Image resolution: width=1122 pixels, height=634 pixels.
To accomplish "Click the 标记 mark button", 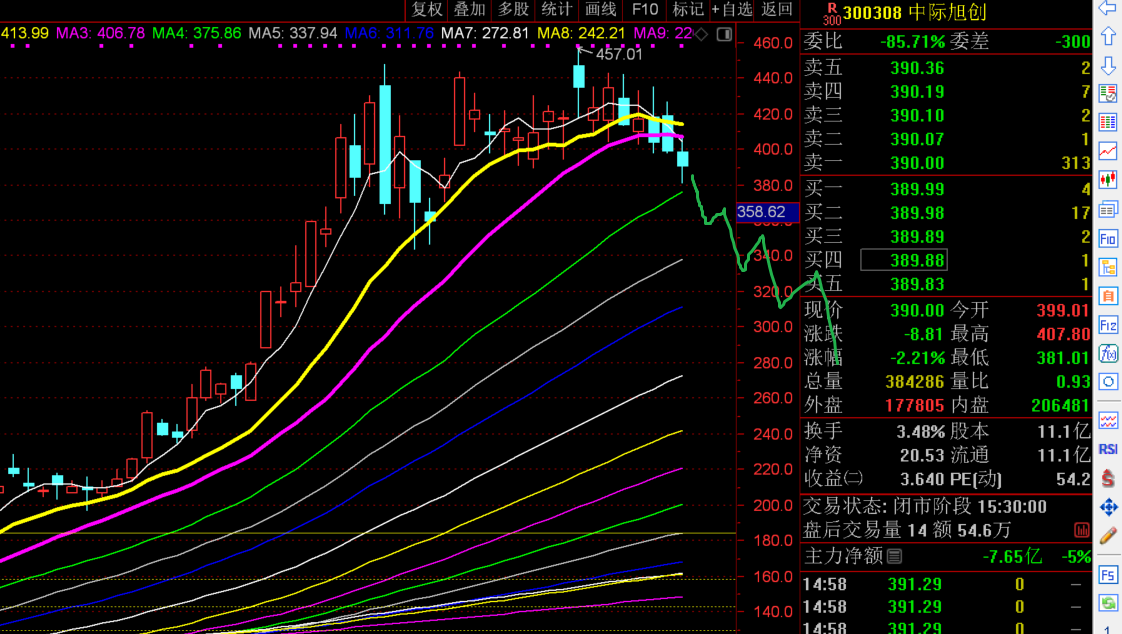I will (x=688, y=9).
